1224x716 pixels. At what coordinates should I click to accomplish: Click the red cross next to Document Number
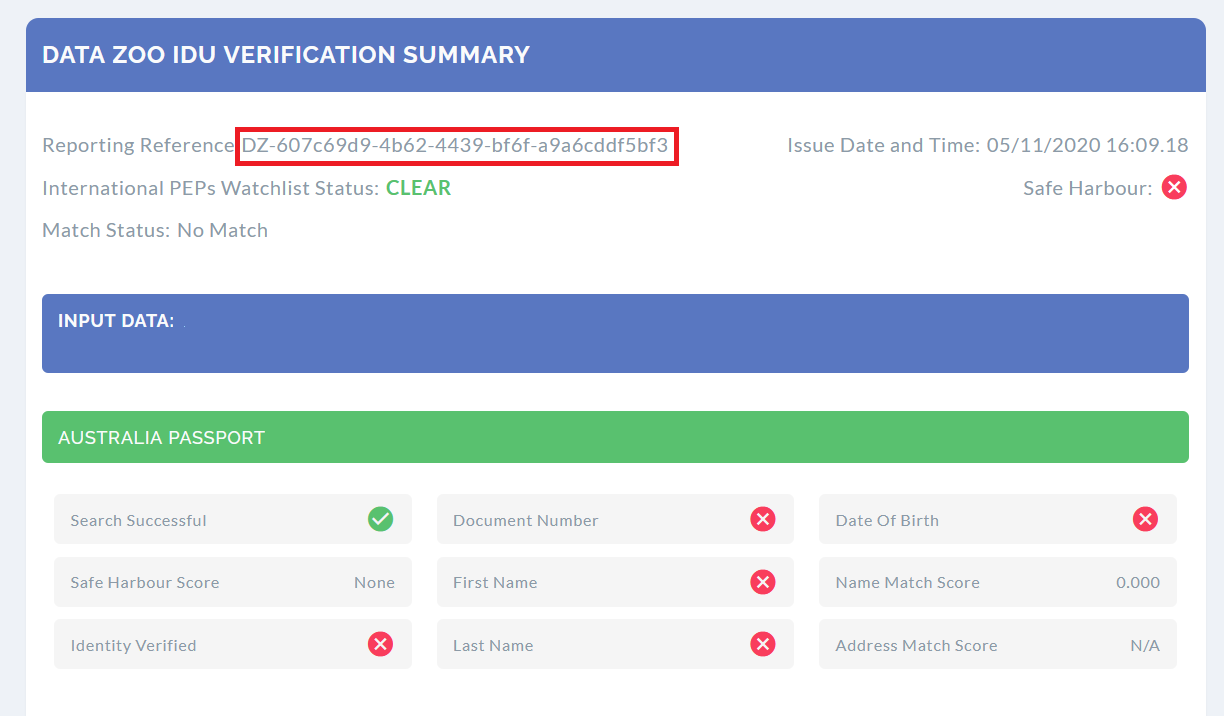coord(763,519)
